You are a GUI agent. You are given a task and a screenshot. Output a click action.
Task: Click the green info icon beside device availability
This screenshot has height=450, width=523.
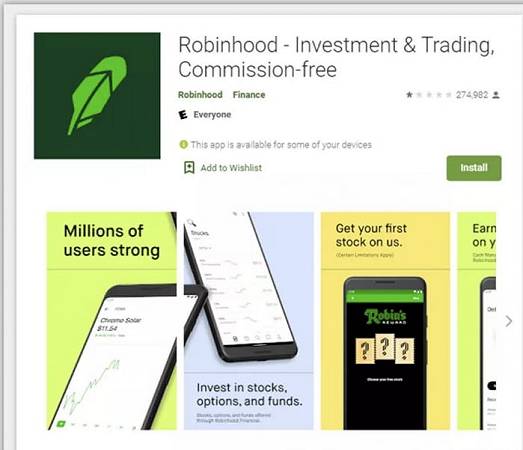(183, 144)
